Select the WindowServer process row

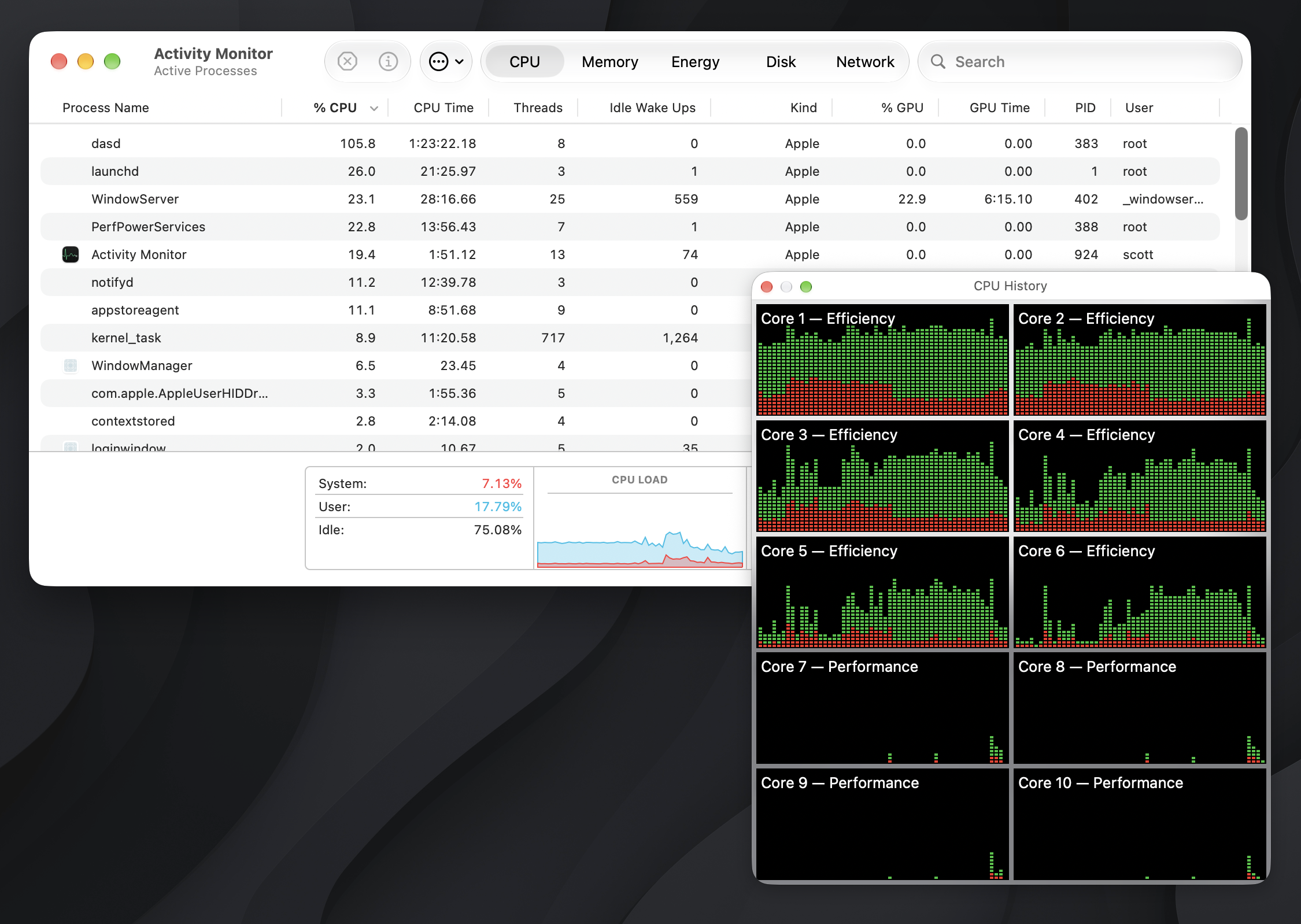click(x=630, y=199)
